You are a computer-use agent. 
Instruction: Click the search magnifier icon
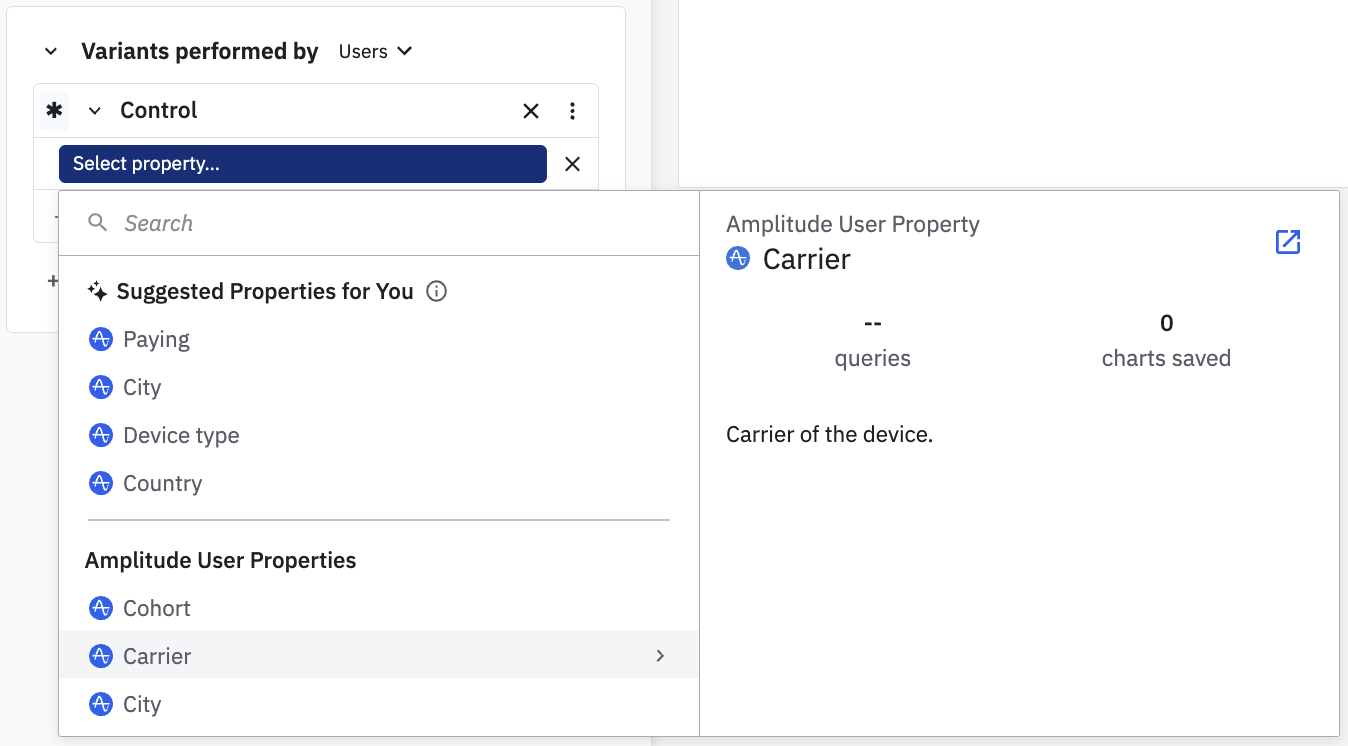point(98,223)
